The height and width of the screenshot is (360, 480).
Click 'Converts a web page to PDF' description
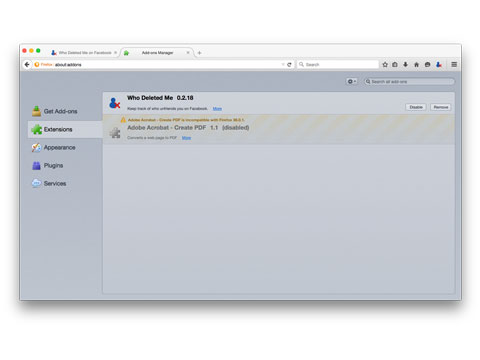[x=152, y=138]
